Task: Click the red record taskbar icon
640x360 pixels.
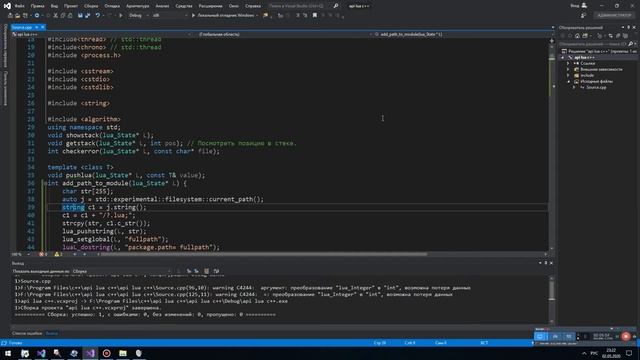Action: coord(107,353)
